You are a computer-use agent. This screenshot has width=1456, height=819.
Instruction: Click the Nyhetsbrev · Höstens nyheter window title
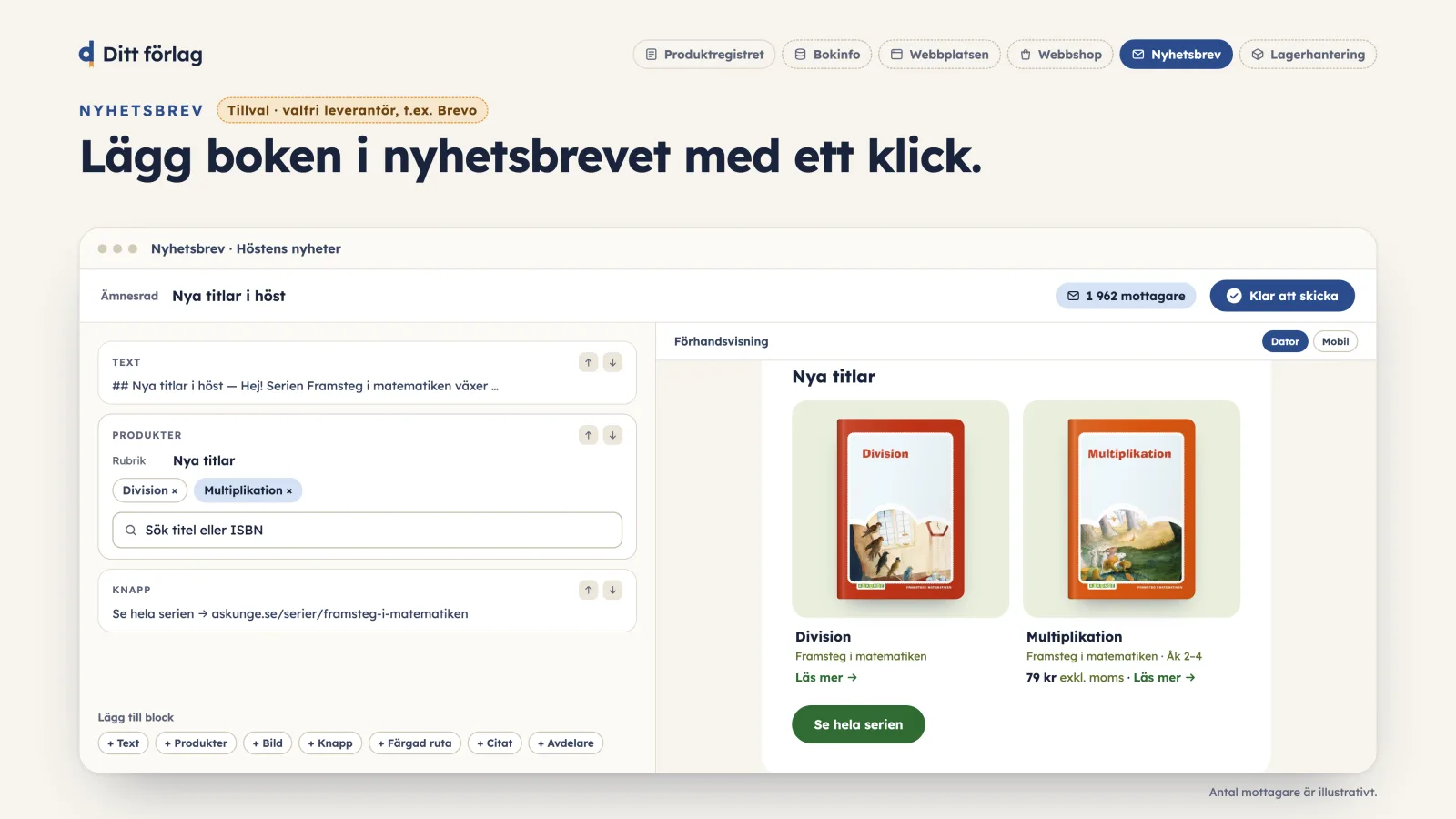tap(246, 248)
